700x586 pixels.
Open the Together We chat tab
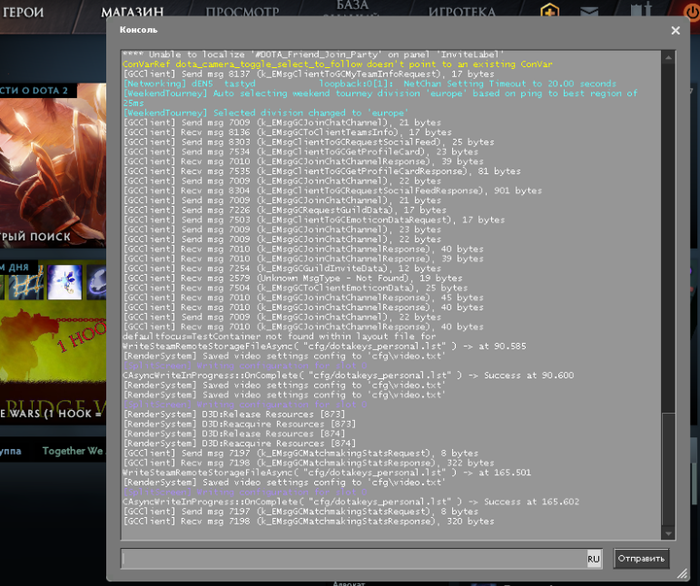pos(72,451)
